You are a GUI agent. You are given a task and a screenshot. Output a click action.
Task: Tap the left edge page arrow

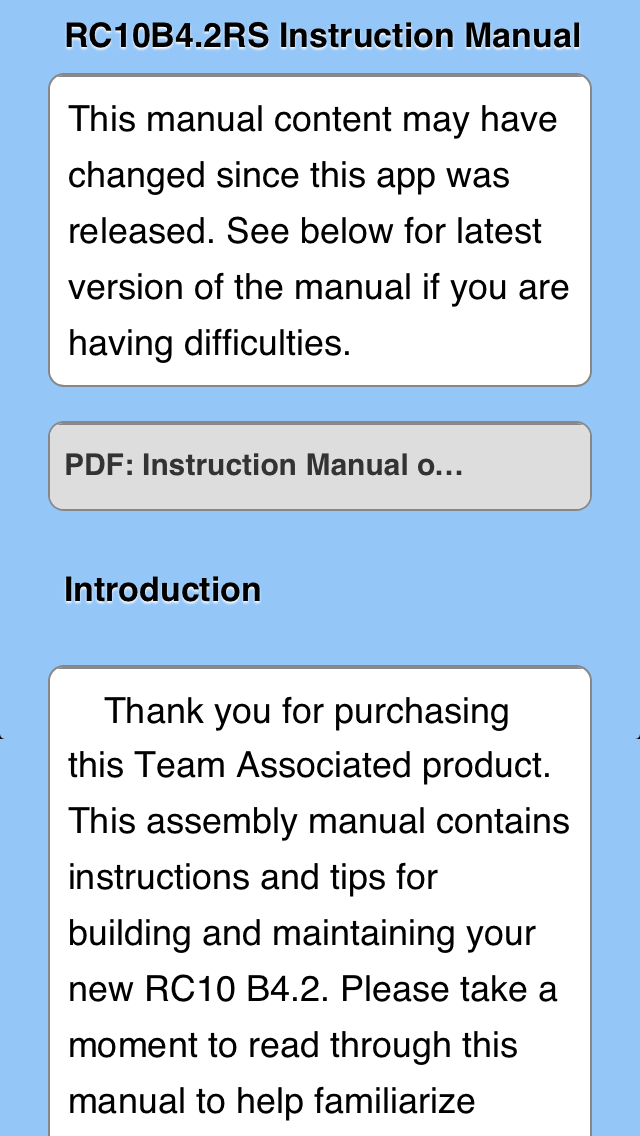click(x=3, y=737)
